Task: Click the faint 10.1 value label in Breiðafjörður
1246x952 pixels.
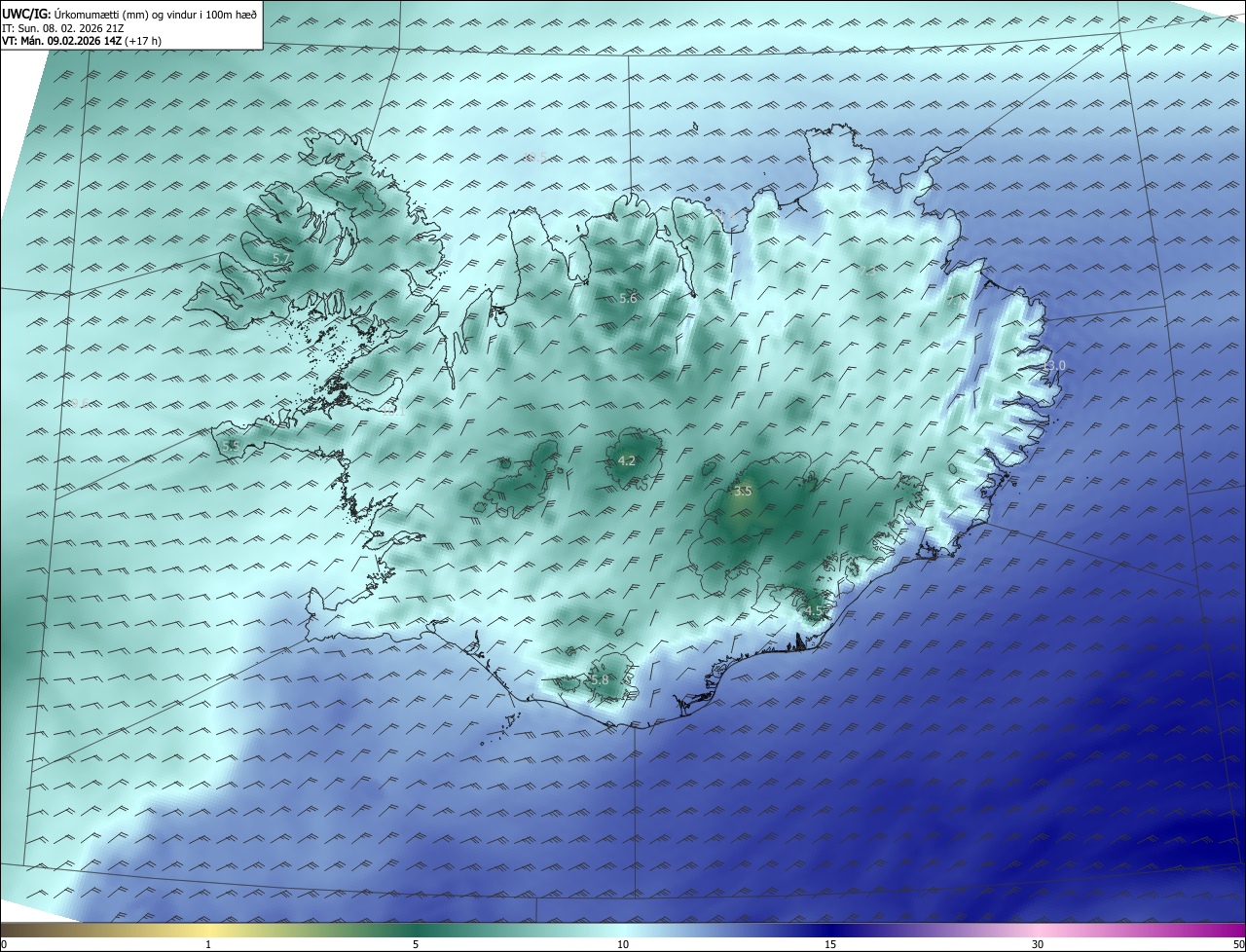Action: click(393, 411)
